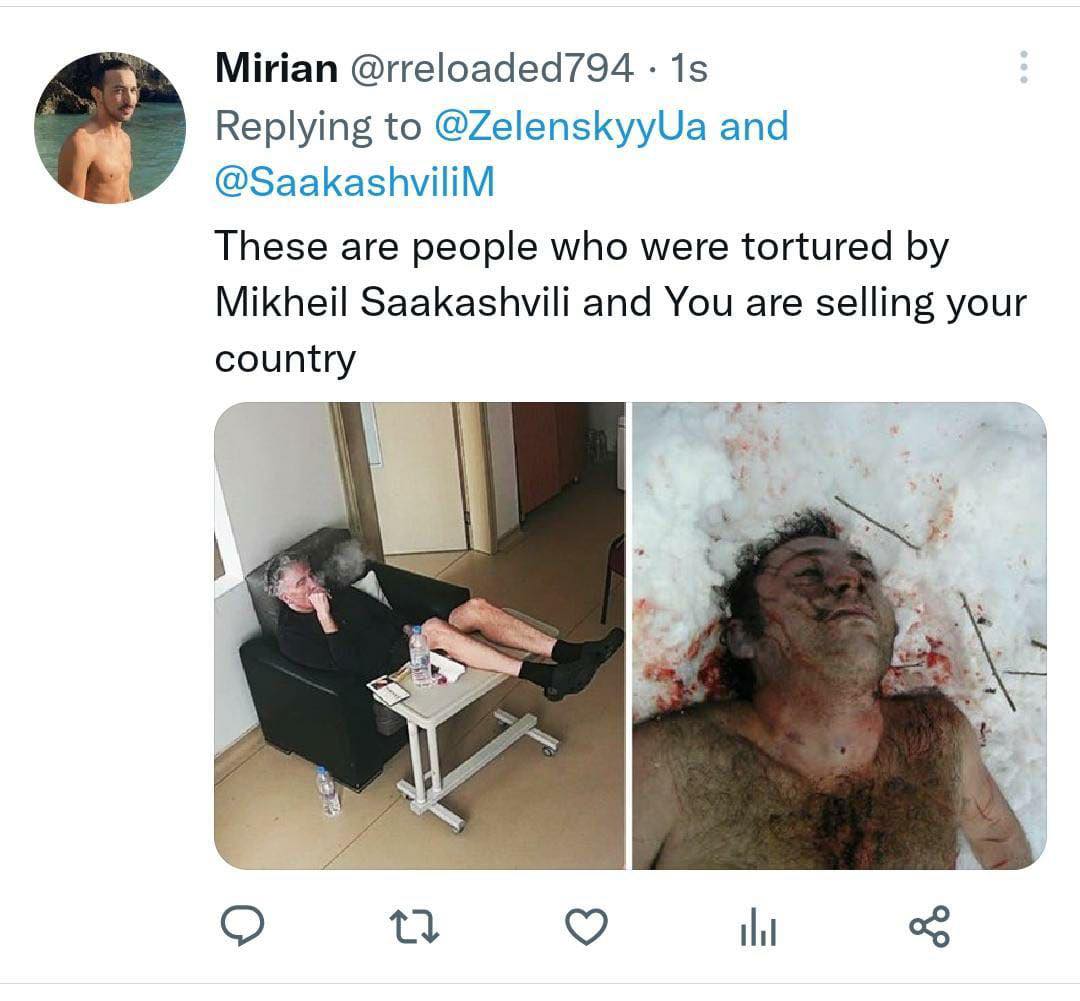Open the @rreloaded794 handle
Viewport: 1080px width, 1001px height.
[x=491, y=68]
